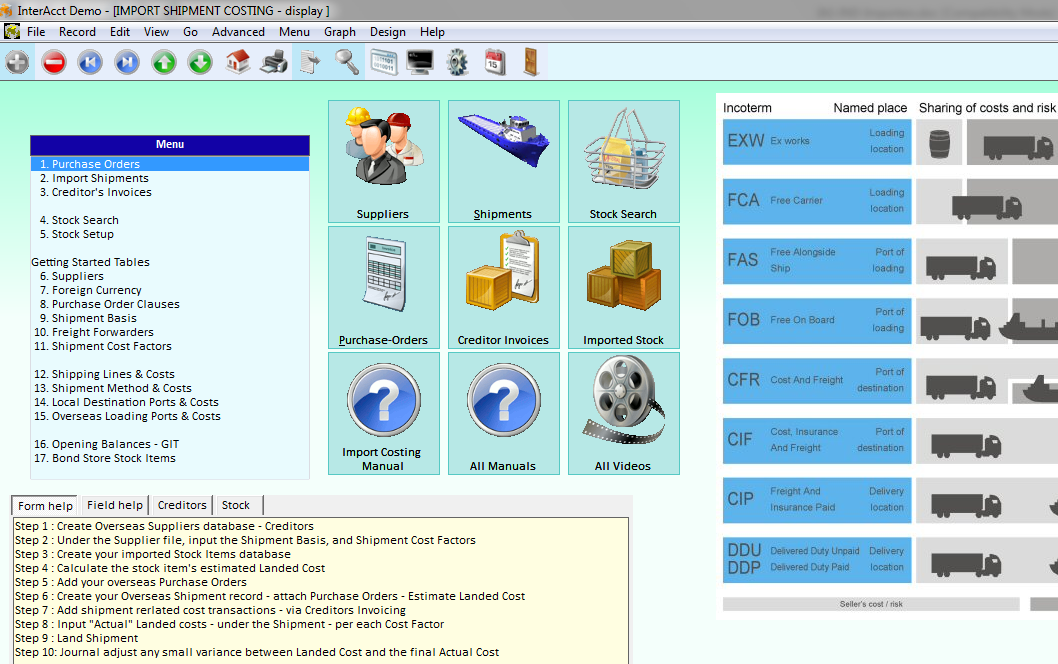Go to first record with blue rewind icon
Screen dimensions: 1058x664
tap(90, 62)
